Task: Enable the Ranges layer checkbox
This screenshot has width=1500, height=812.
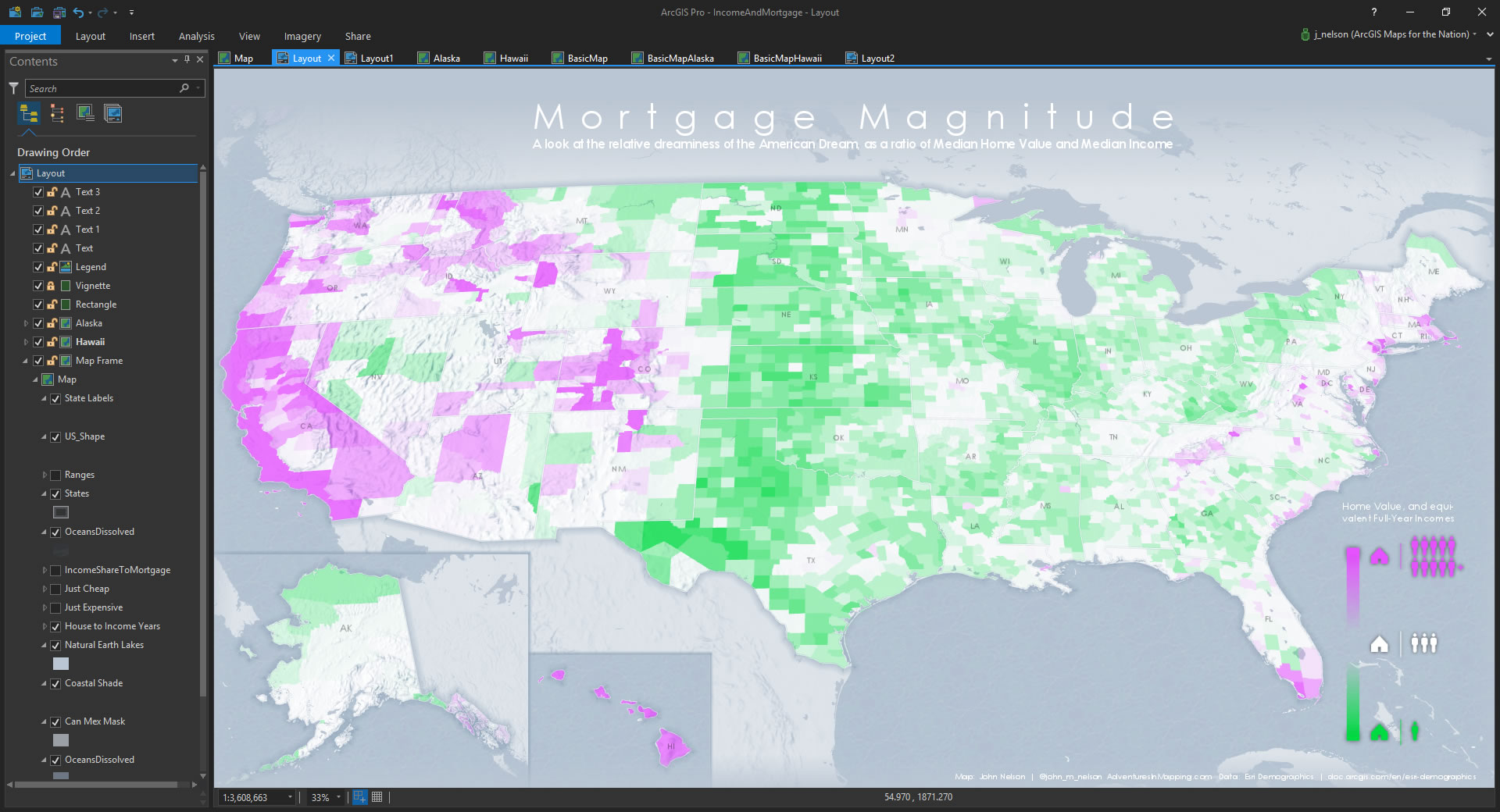Action: [x=55, y=475]
